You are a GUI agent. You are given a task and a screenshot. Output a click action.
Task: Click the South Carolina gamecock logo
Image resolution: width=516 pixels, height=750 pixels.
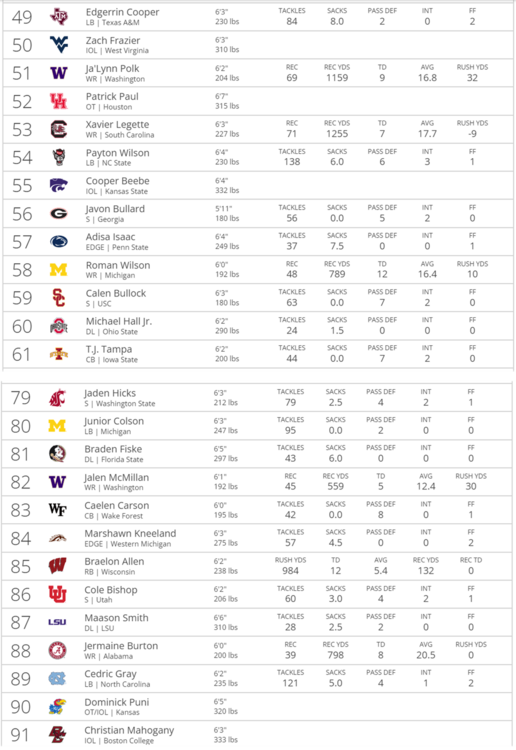(x=59, y=129)
